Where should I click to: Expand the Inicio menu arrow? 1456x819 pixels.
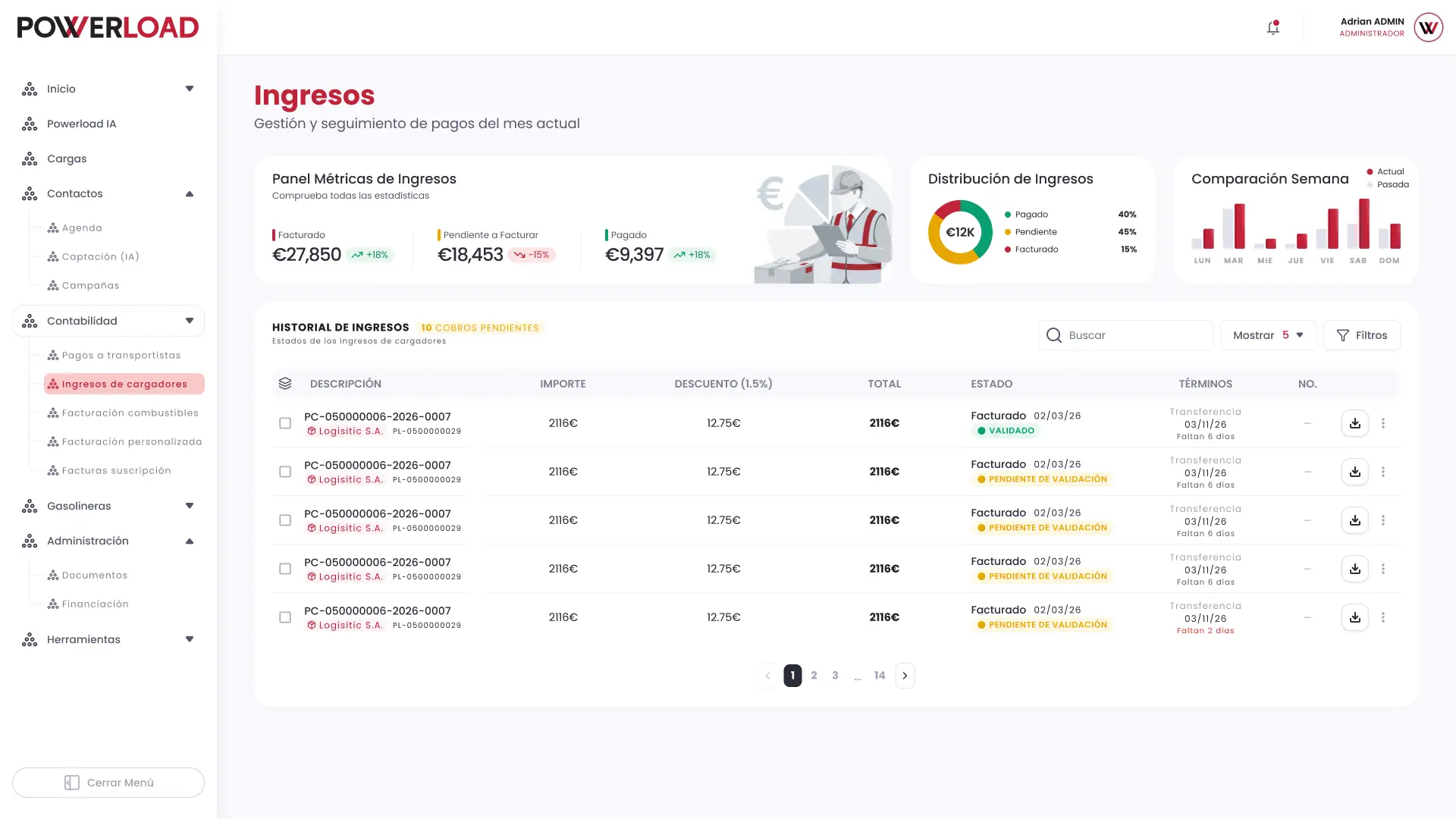pos(190,89)
